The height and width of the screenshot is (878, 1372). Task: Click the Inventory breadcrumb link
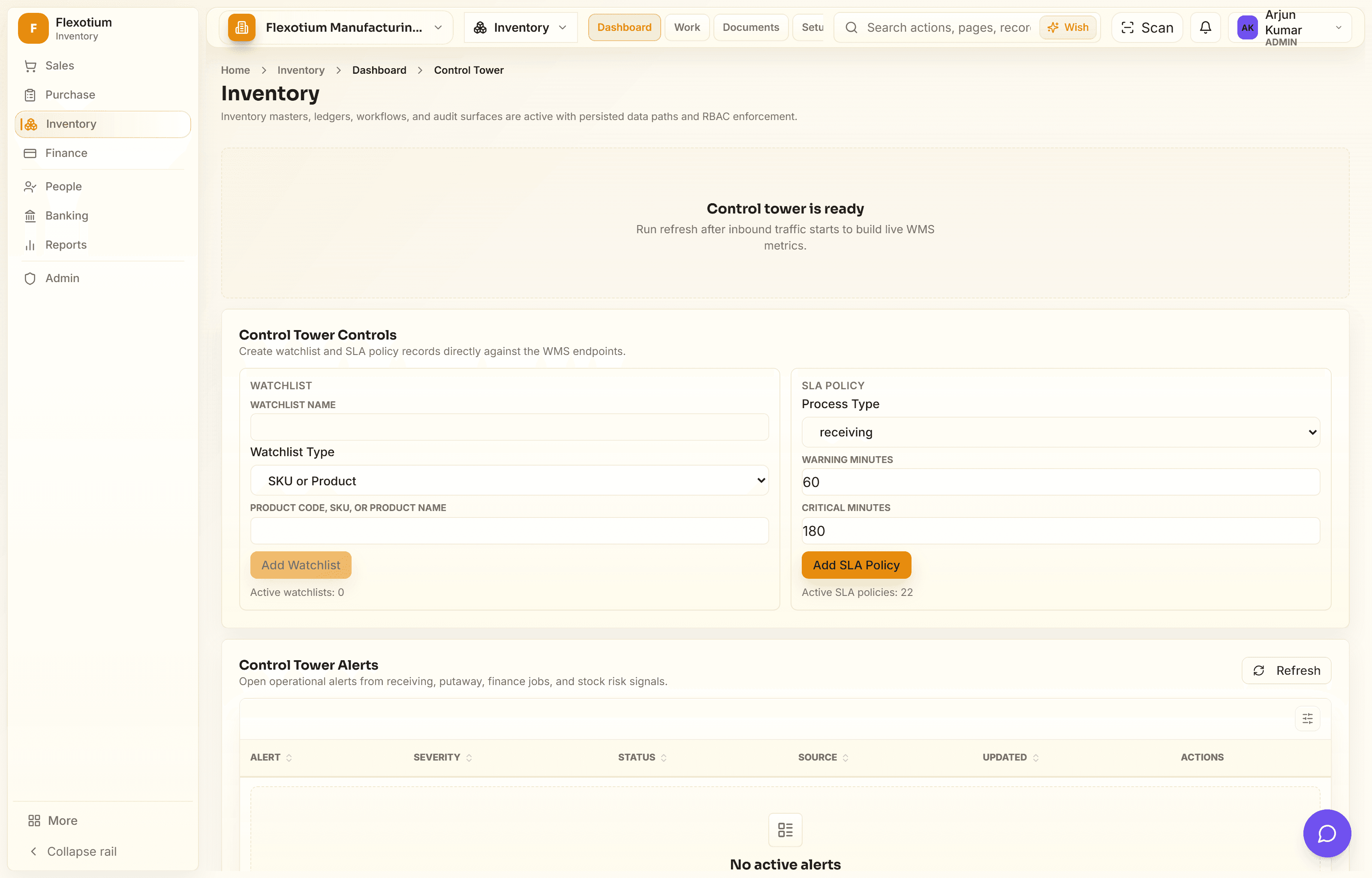click(x=301, y=70)
